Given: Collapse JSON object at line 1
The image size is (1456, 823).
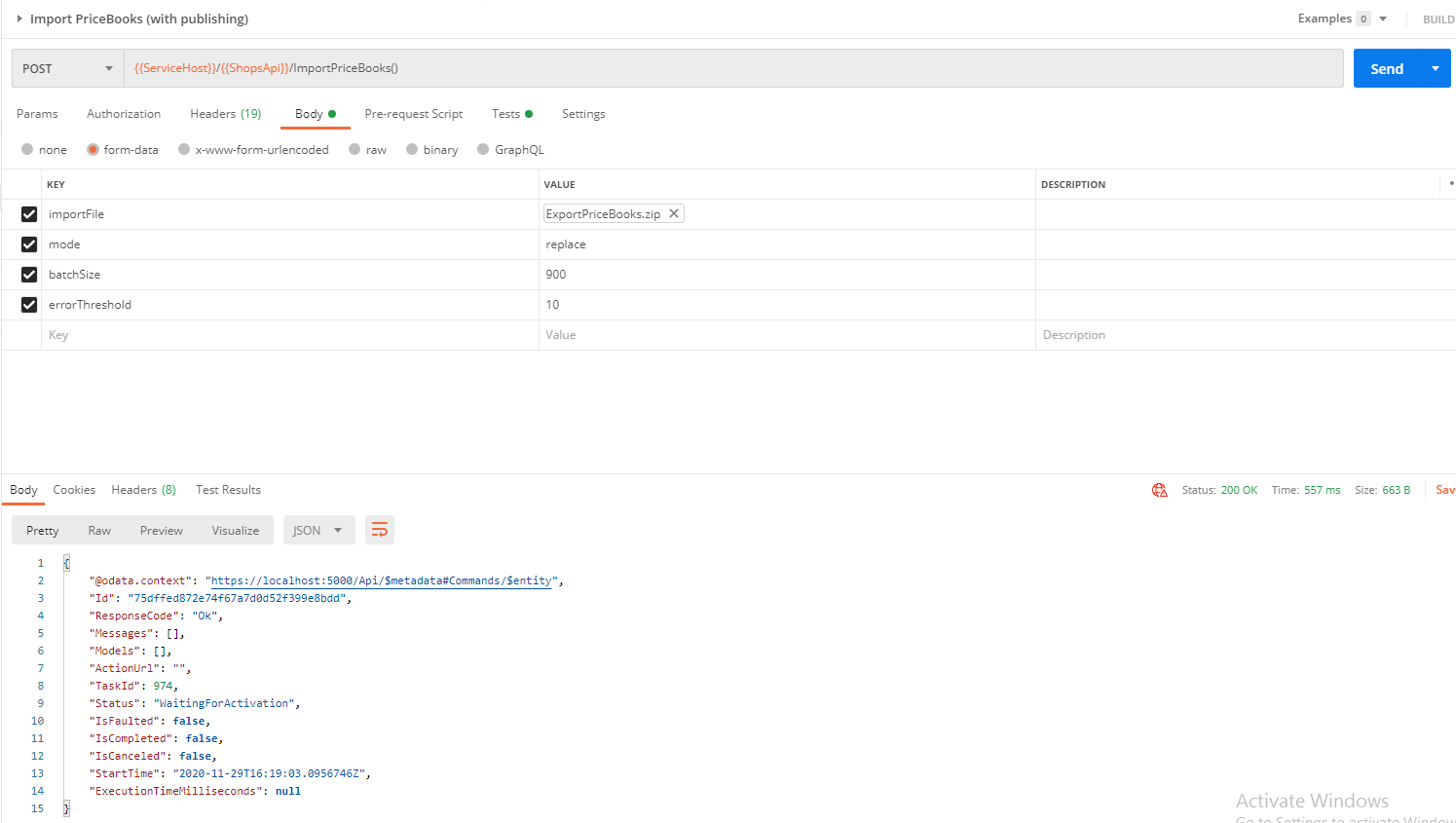Looking at the screenshot, I should tap(66, 563).
